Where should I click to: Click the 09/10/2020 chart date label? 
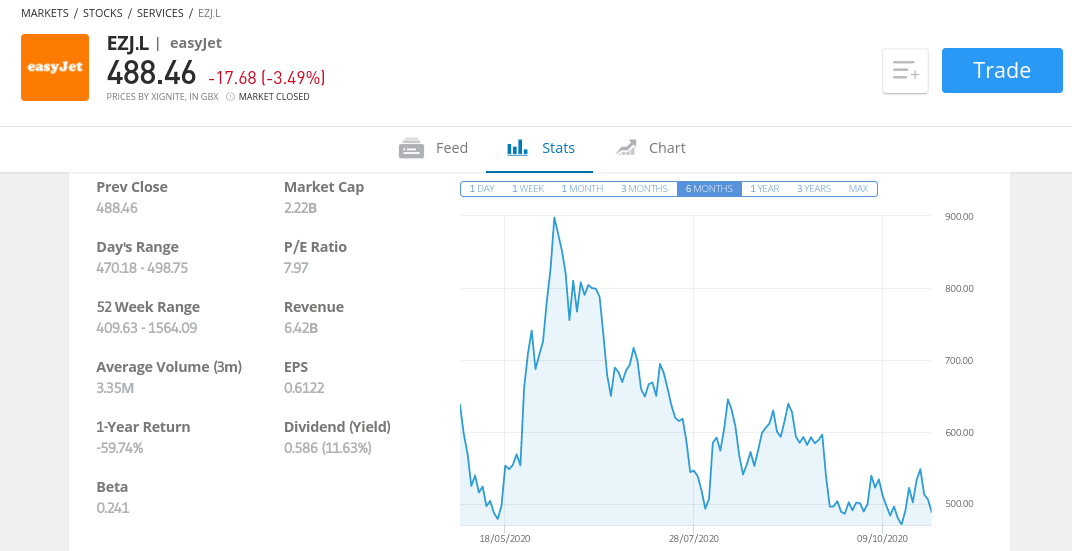tap(883, 539)
